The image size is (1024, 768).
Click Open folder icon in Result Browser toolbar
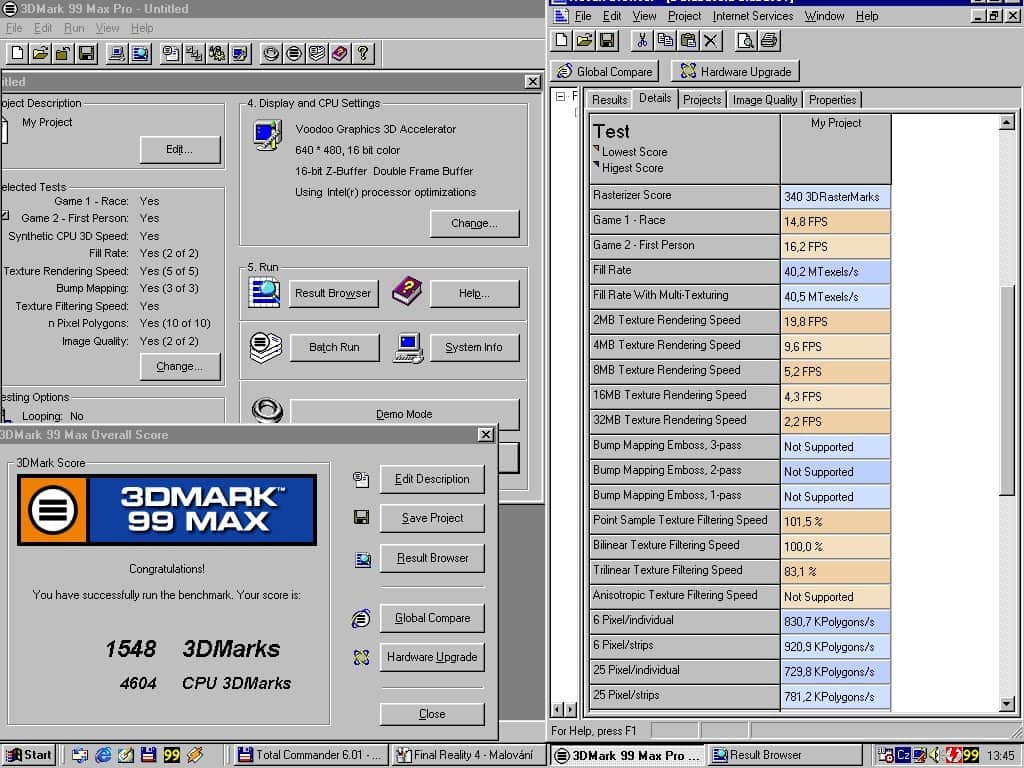tap(584, 40)
